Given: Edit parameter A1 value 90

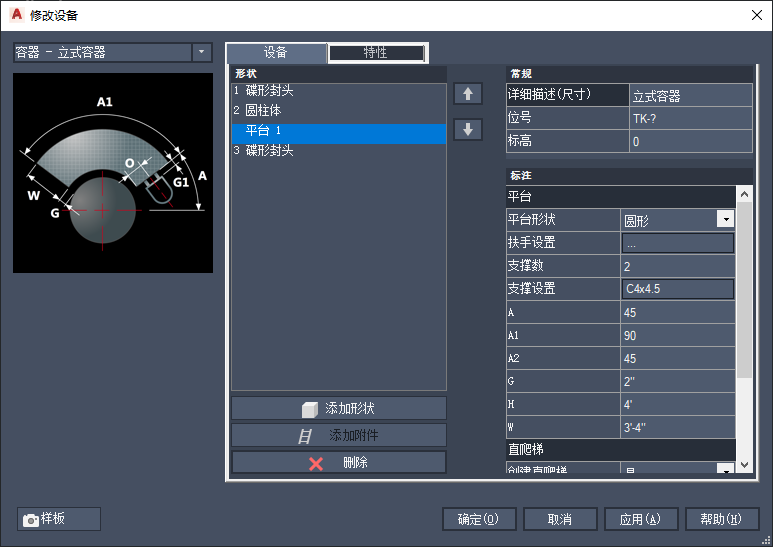Looking at the screenshot, I should tap(678, 336).
